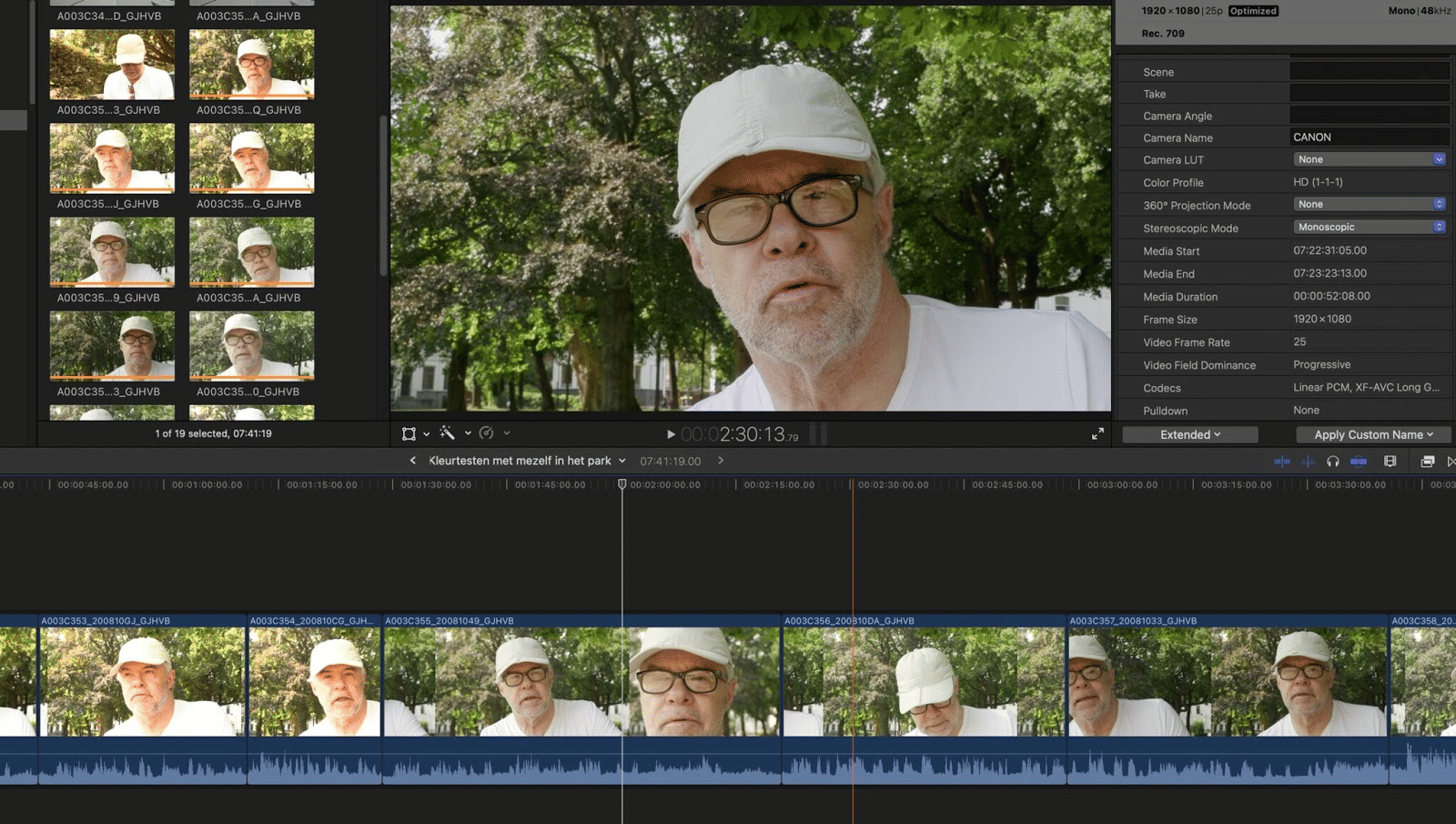Screen dimensions: 1456x824
Task: Click the Transform tool icon in viewer
Action: pyautogui.click(x=409, y=434)
